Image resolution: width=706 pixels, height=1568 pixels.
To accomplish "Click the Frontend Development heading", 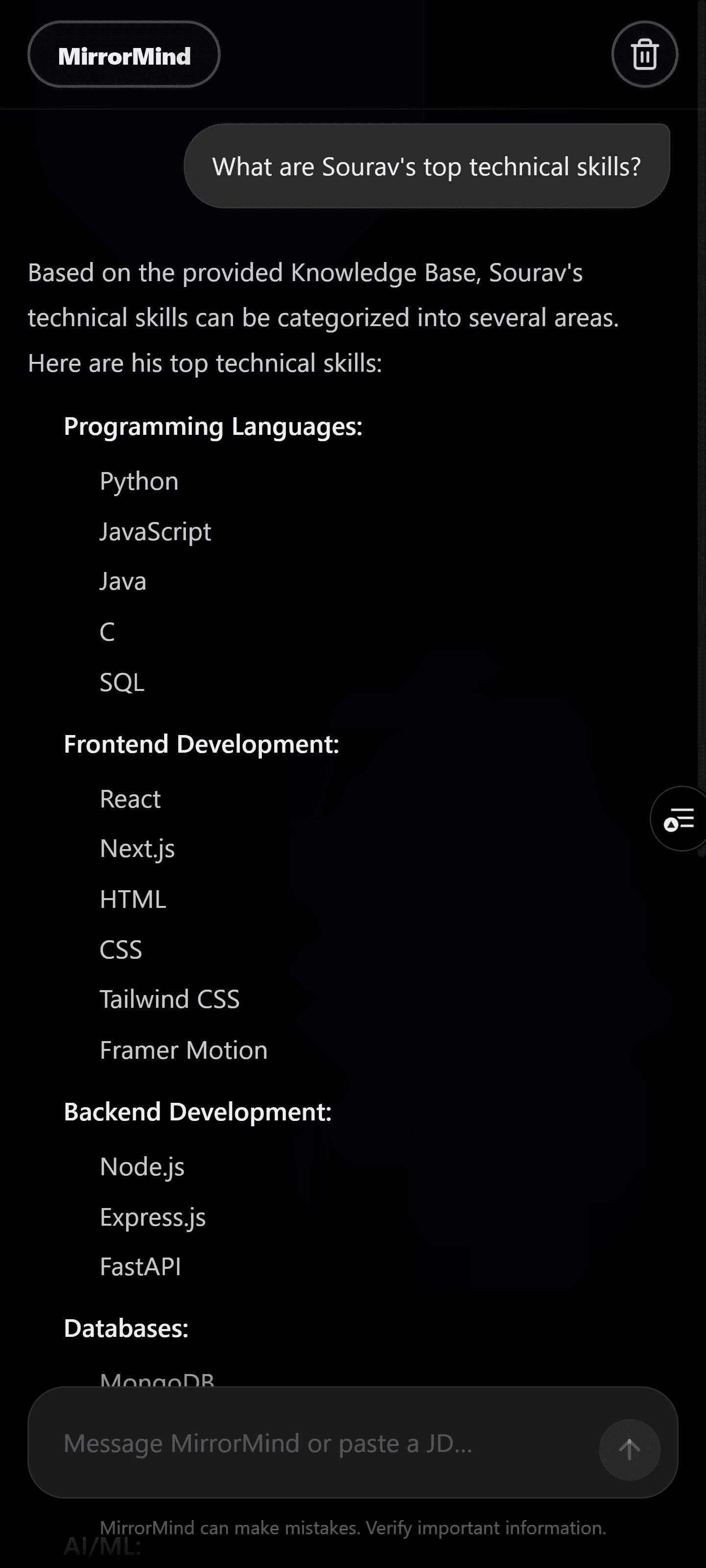I will pos(201,744).
